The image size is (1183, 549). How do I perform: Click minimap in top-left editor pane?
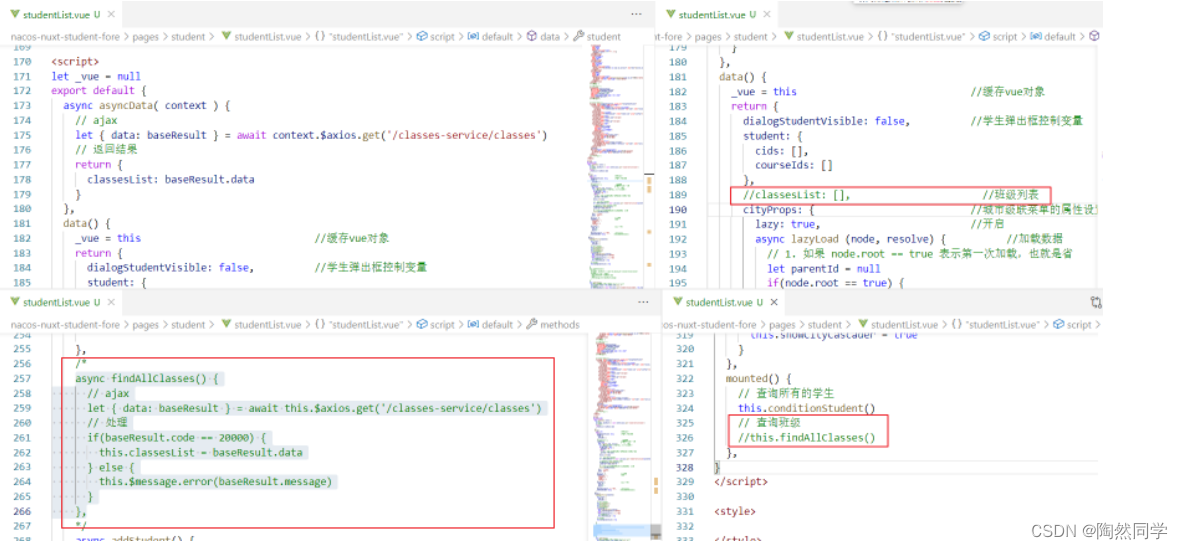614,166
